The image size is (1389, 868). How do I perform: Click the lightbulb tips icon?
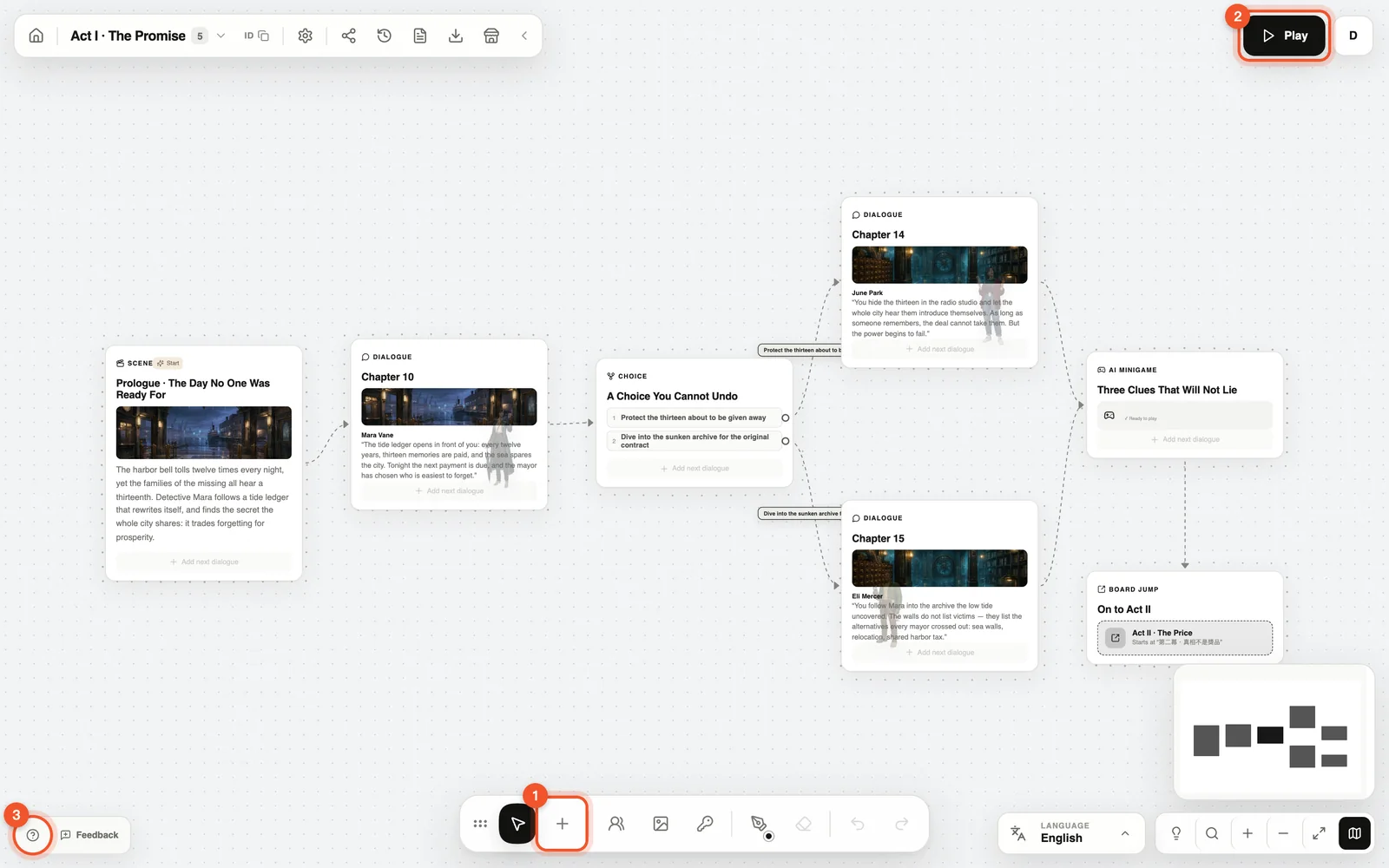point(1176,833)
